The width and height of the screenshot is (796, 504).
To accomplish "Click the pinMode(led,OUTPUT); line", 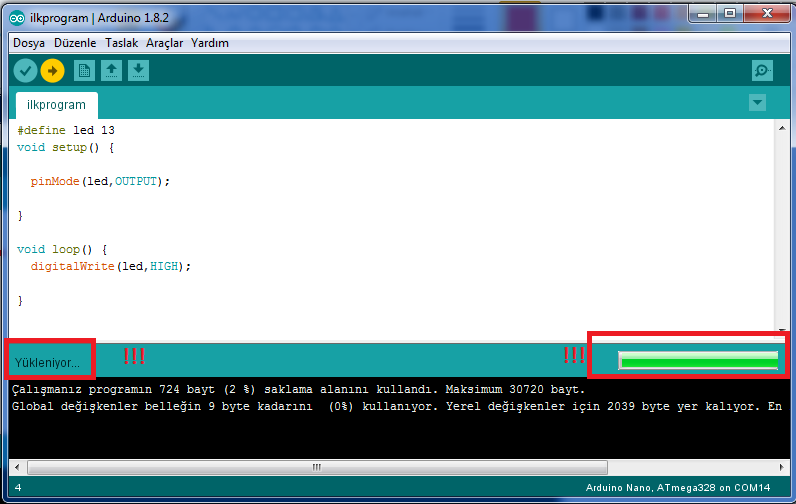I will [x=100, y=182].
